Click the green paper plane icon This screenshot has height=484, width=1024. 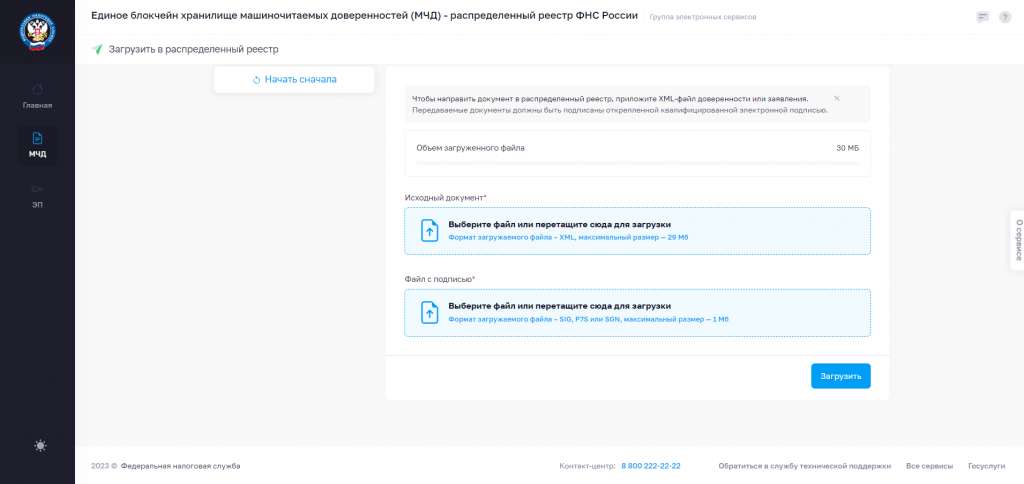point(97,49)
